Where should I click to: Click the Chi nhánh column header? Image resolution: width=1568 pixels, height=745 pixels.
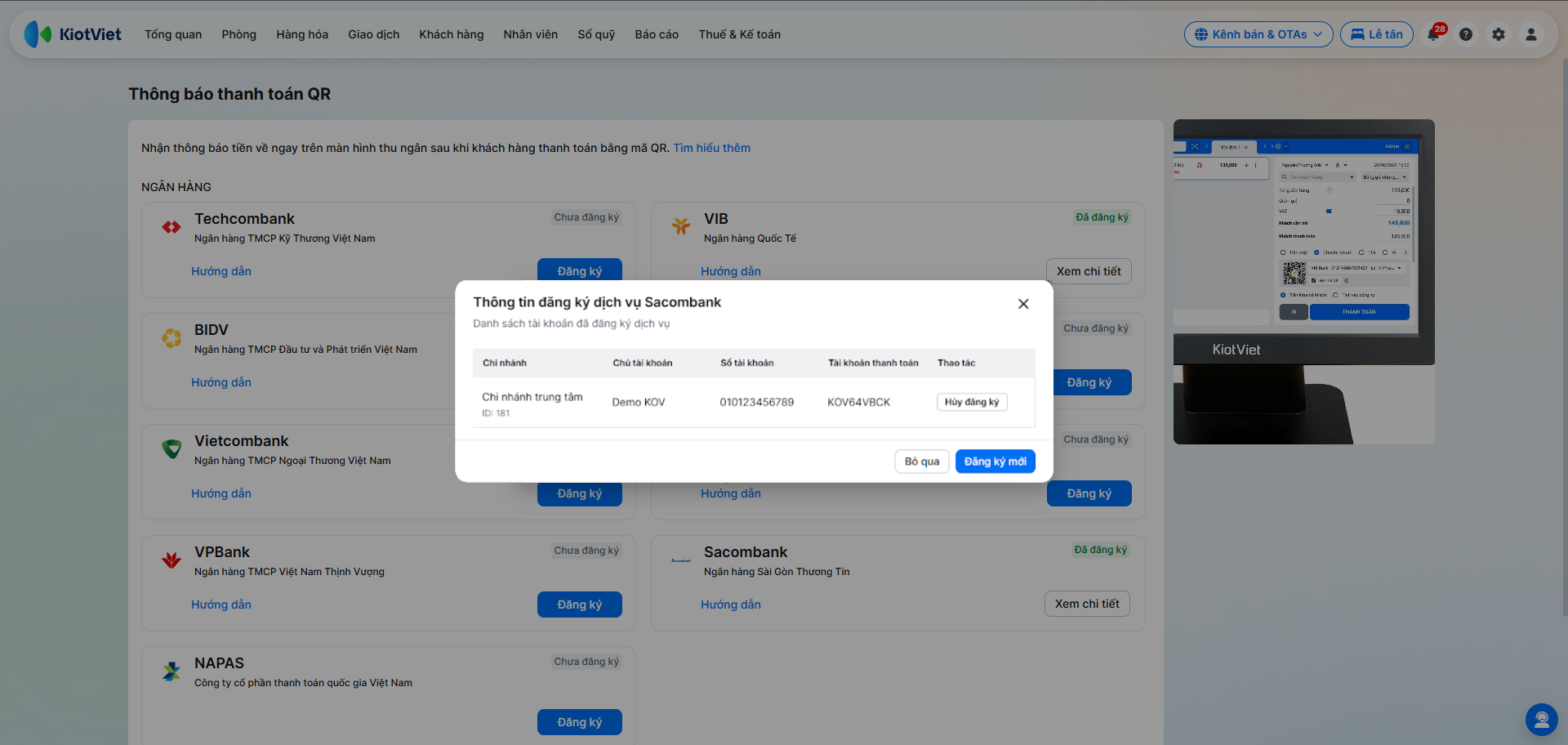point(505,363)
